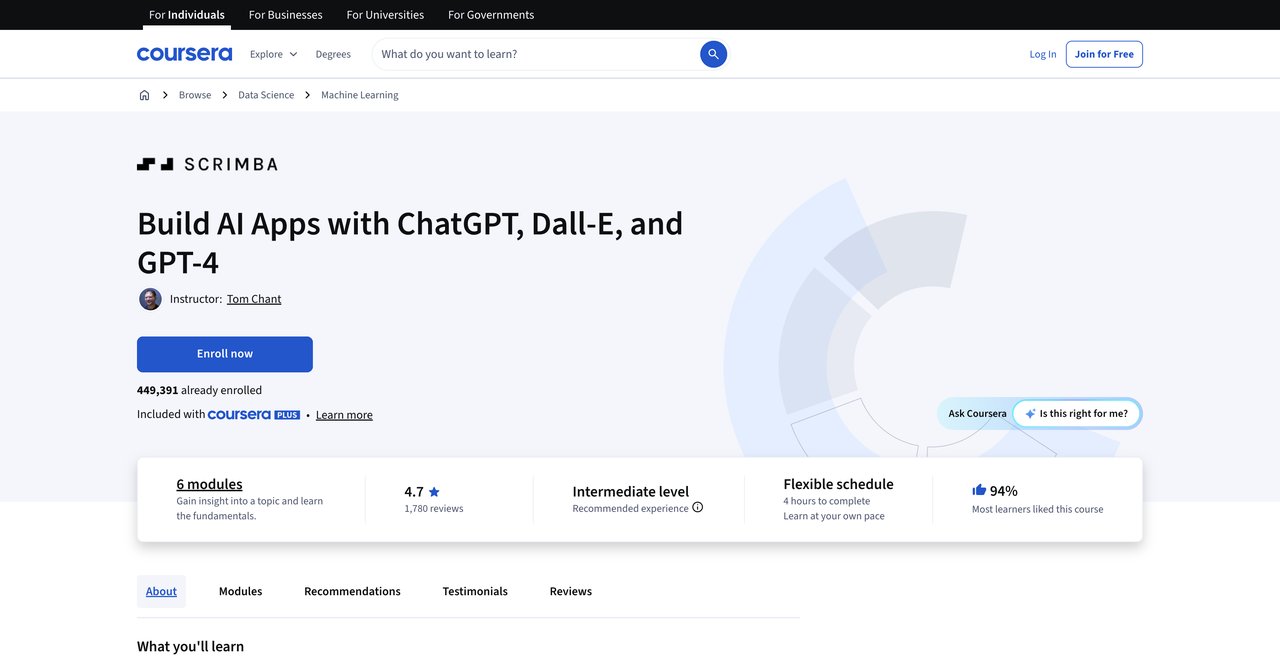Open the Explore dropdown

(273, 54)
